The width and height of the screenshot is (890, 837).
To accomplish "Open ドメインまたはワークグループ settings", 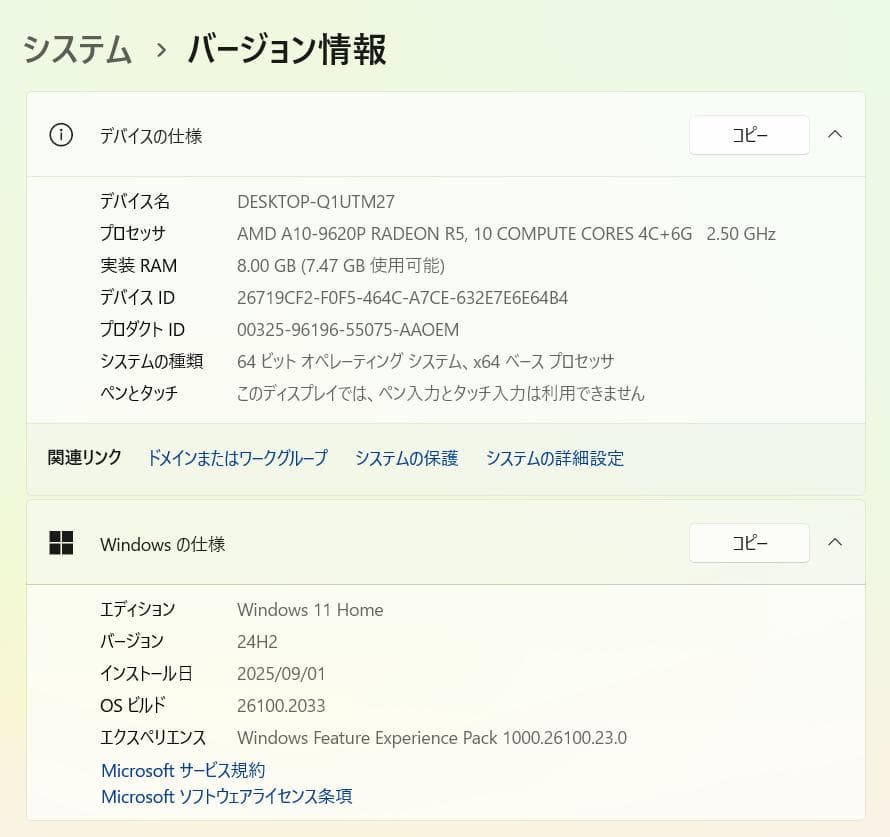I will click(x=237, y=458).
